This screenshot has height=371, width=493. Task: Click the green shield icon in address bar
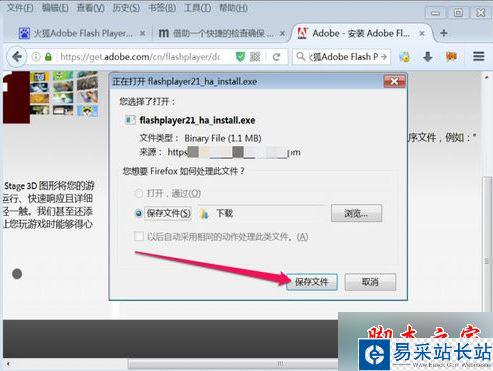pos(240,57)
